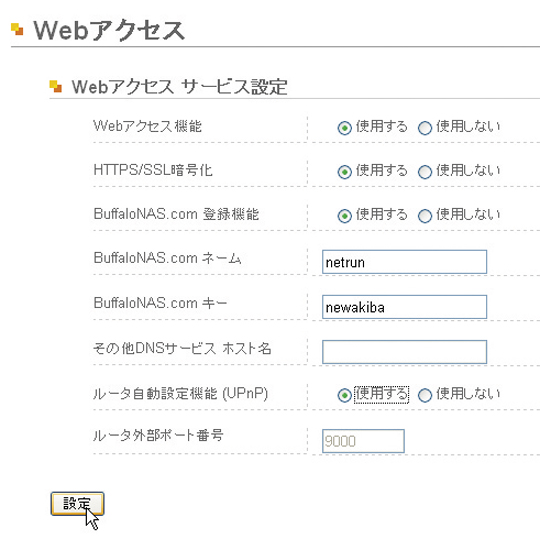Click the Webアクセス サービス設定 section heading

point(179,87)
